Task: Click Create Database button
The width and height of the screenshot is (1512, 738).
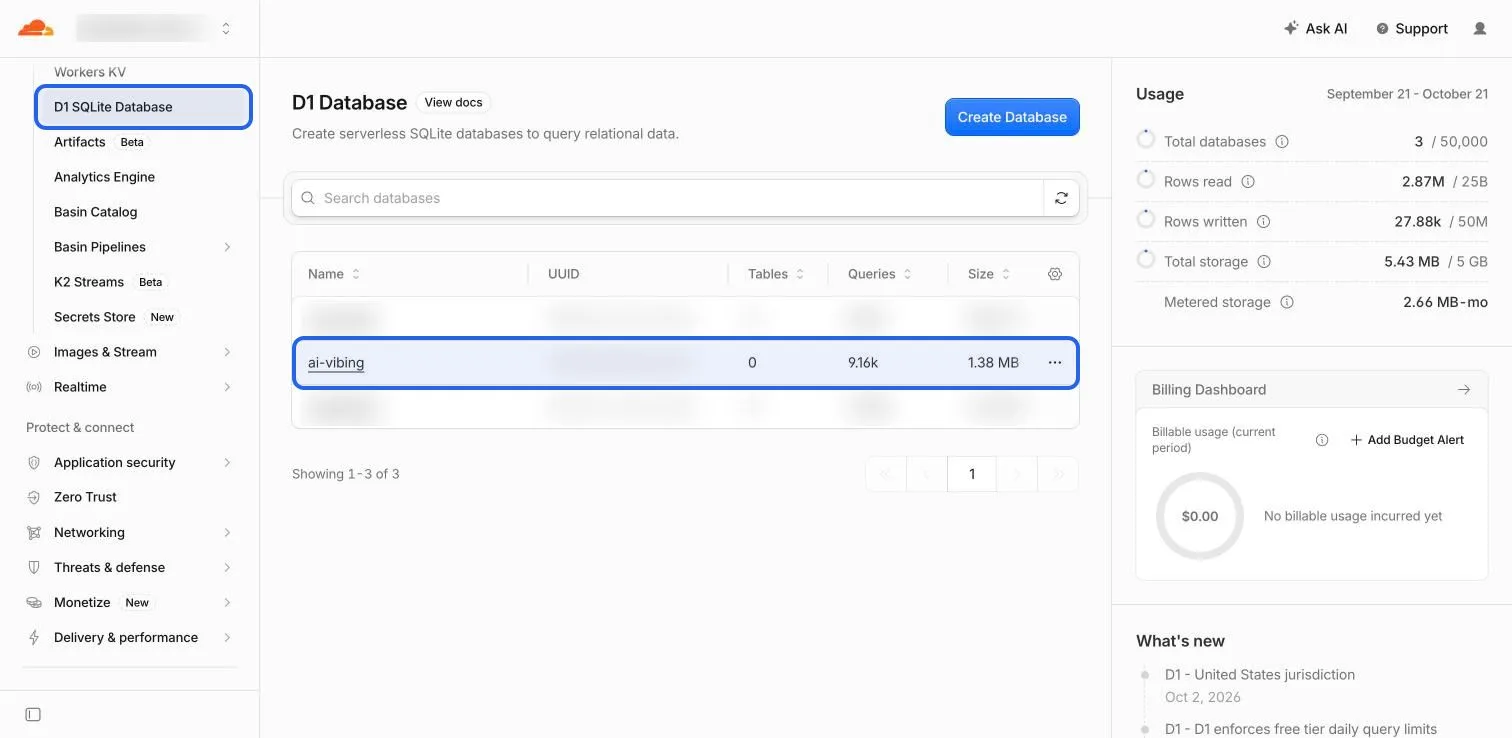Action: tap(1012, 117)
